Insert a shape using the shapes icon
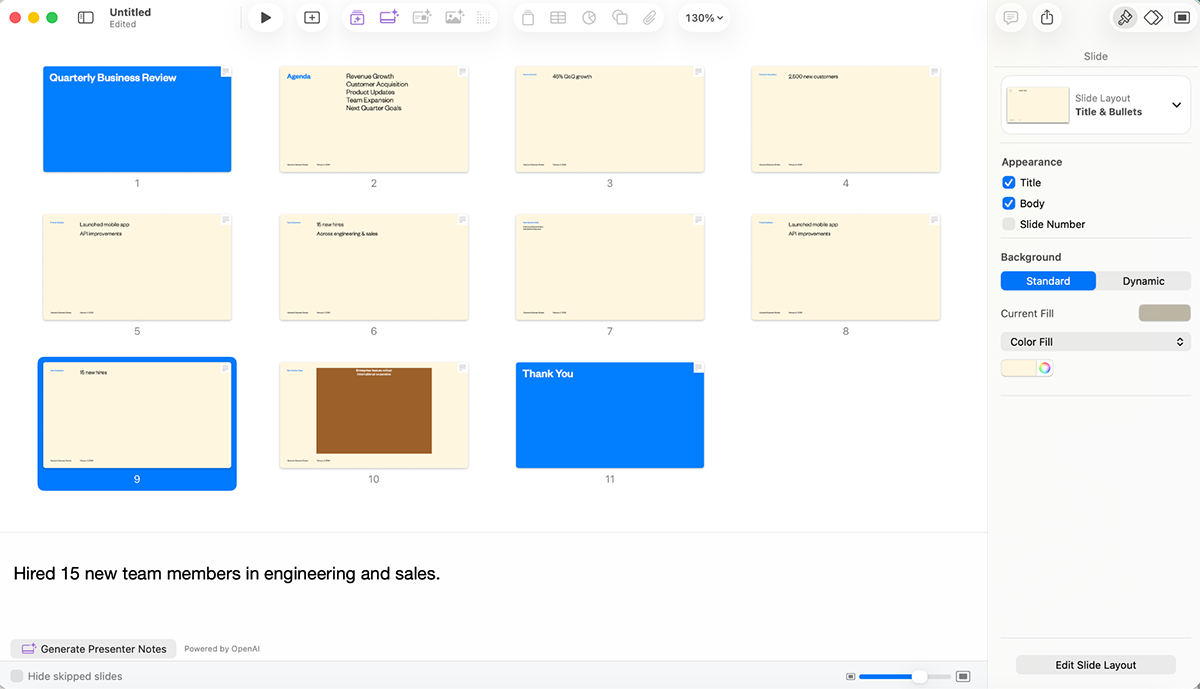This screenshot has width=1200, height=689. 618,17
